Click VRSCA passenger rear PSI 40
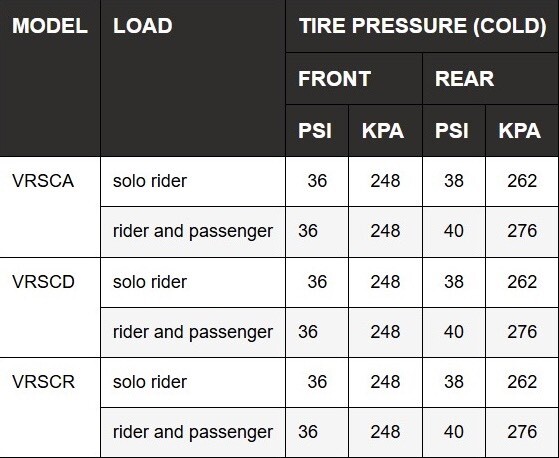Image resolution: width=559 pixels, height=458 pixels. click(454, 232)
